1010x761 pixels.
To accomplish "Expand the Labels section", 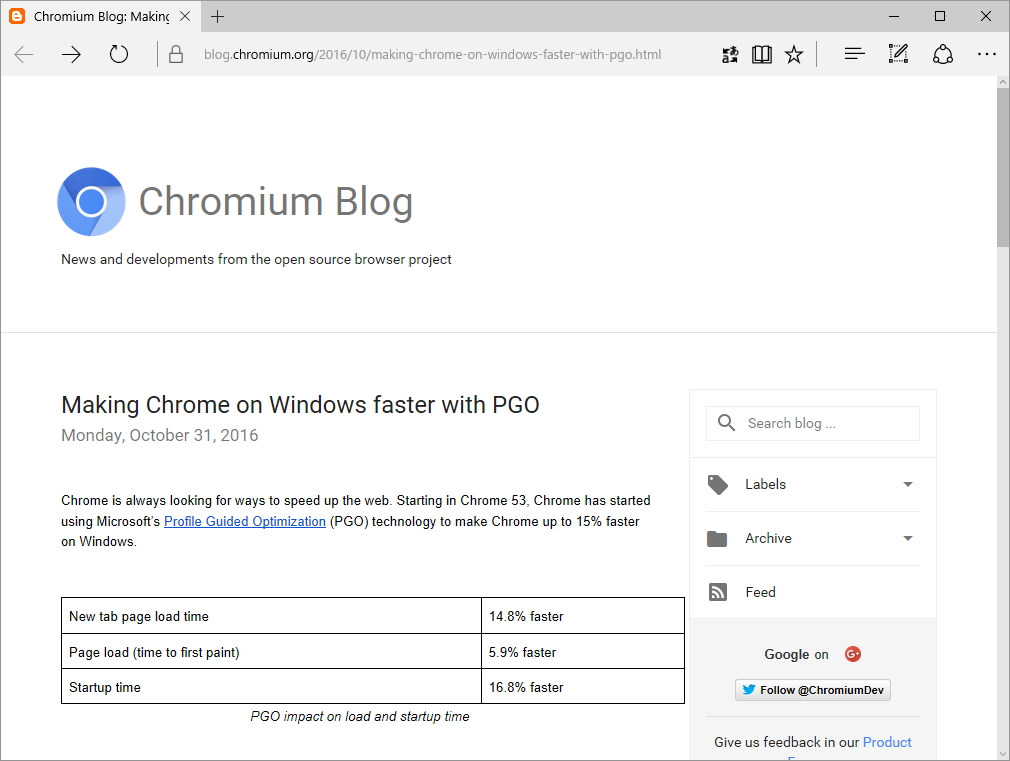I will pos(908,484).
